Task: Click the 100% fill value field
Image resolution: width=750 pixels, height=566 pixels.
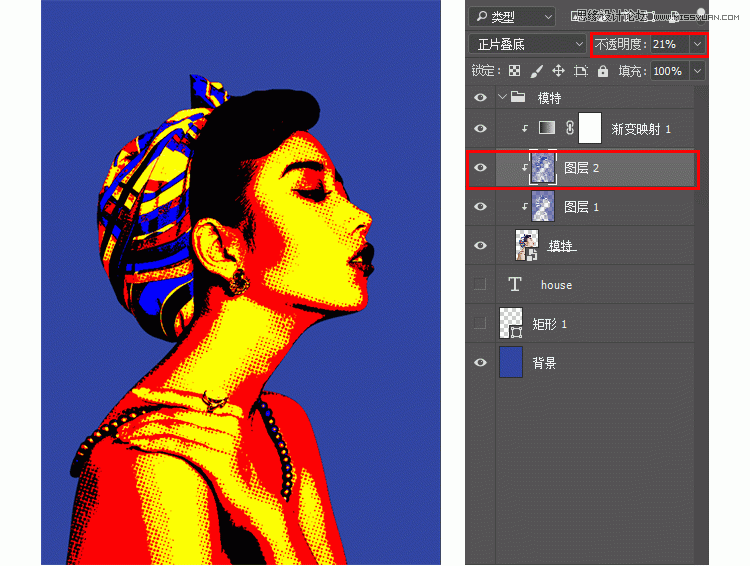Action: pyautogui.click(x=670, y=71)
